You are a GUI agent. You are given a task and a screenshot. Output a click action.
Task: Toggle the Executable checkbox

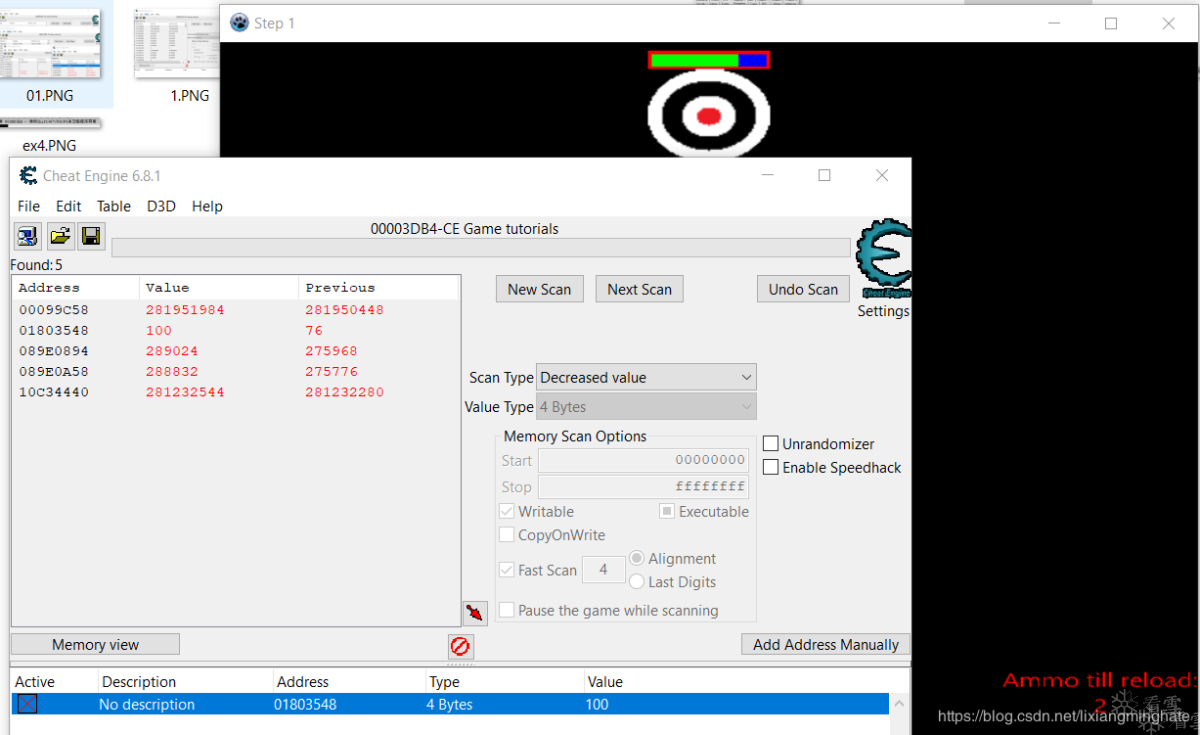667,511
